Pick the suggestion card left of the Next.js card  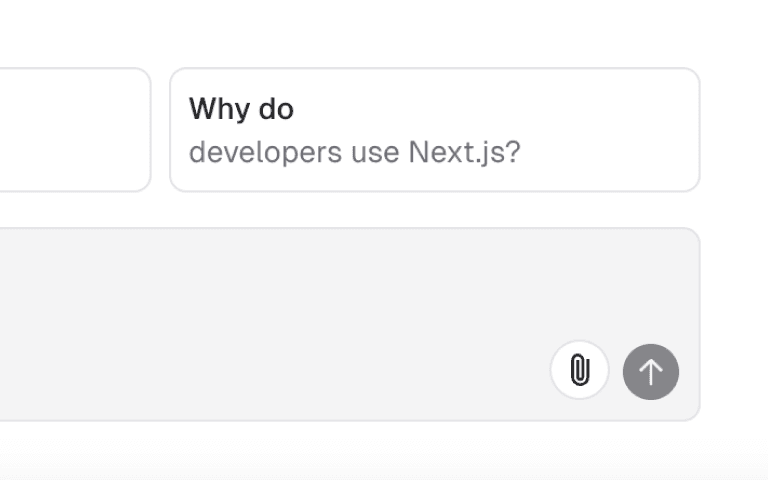click(70, 130)
